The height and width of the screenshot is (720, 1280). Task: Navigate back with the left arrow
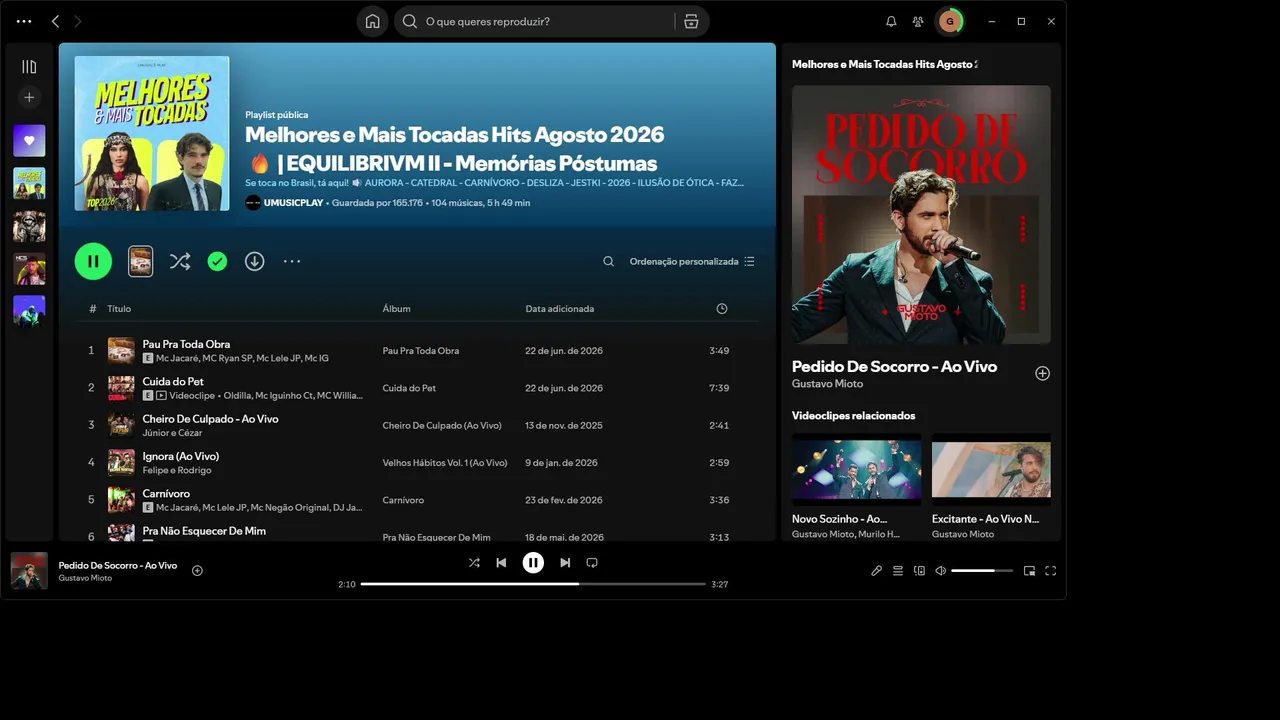(55, 21)
